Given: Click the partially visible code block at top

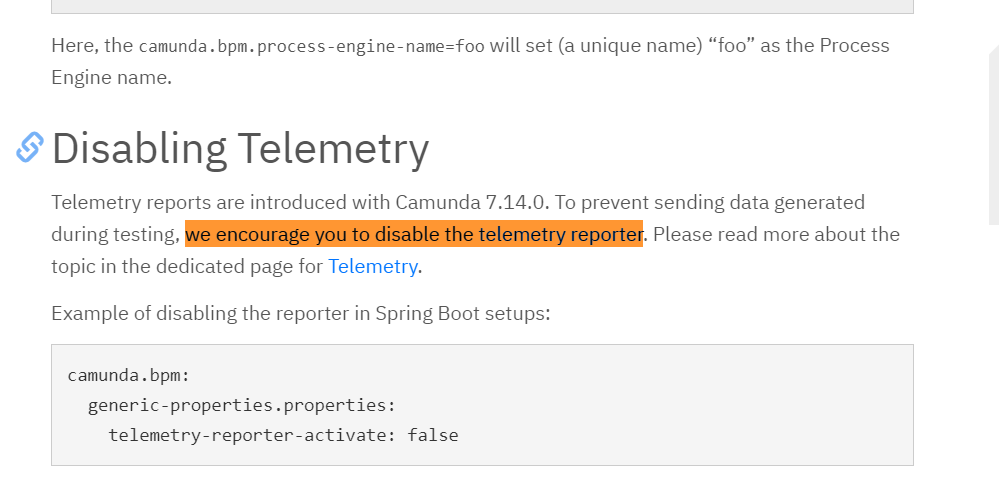Looking at the screenshot, I should pos(482,6).
